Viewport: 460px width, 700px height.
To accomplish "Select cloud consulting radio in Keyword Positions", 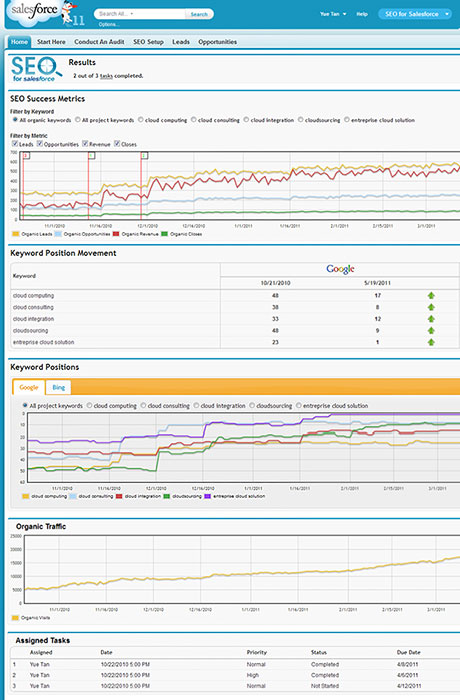I will click(143, 405).
